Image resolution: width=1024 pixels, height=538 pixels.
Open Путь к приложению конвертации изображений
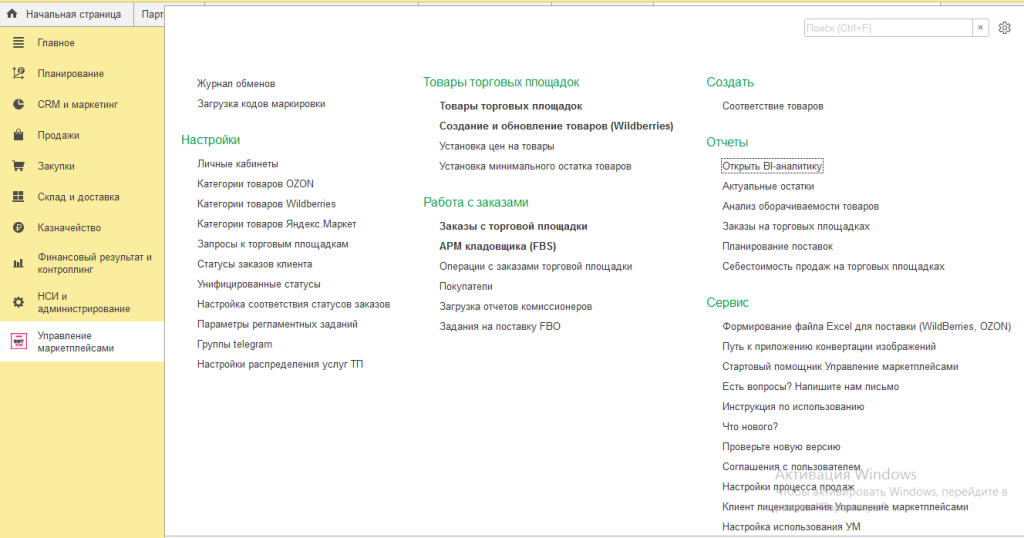click(x=829, y=347)
